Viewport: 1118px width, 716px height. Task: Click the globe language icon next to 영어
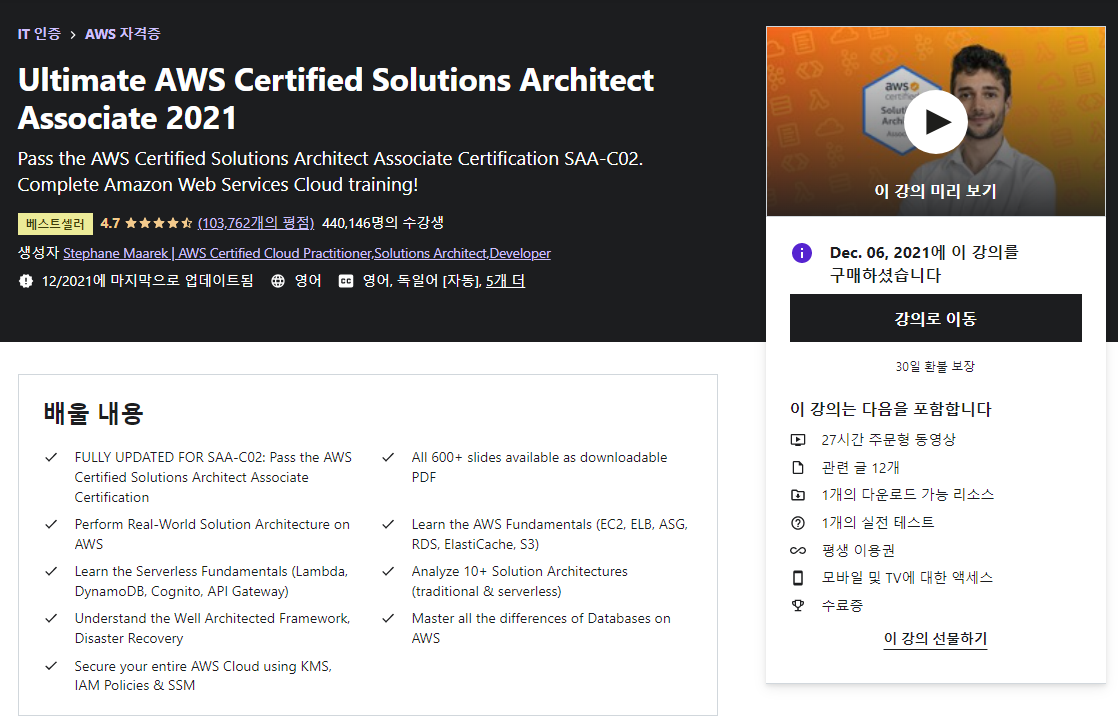pos(278,281)
